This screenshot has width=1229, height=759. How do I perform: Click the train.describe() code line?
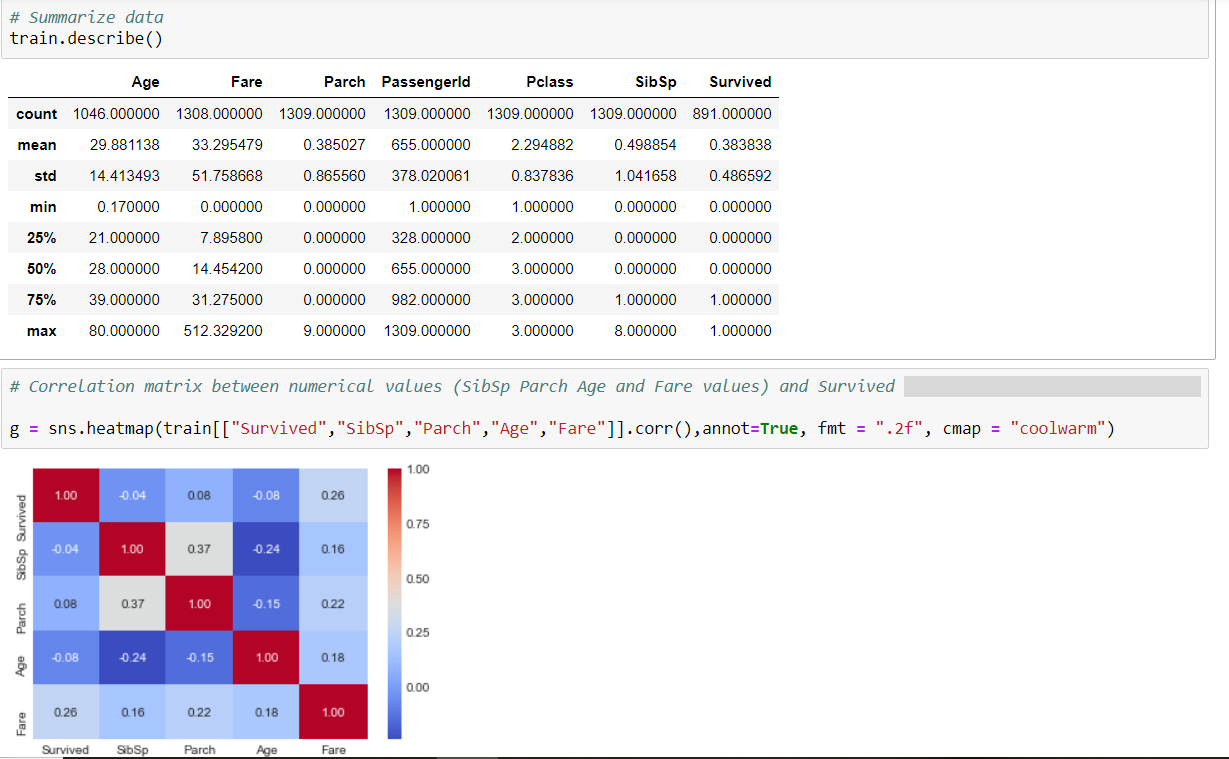(x=86, y=39)
